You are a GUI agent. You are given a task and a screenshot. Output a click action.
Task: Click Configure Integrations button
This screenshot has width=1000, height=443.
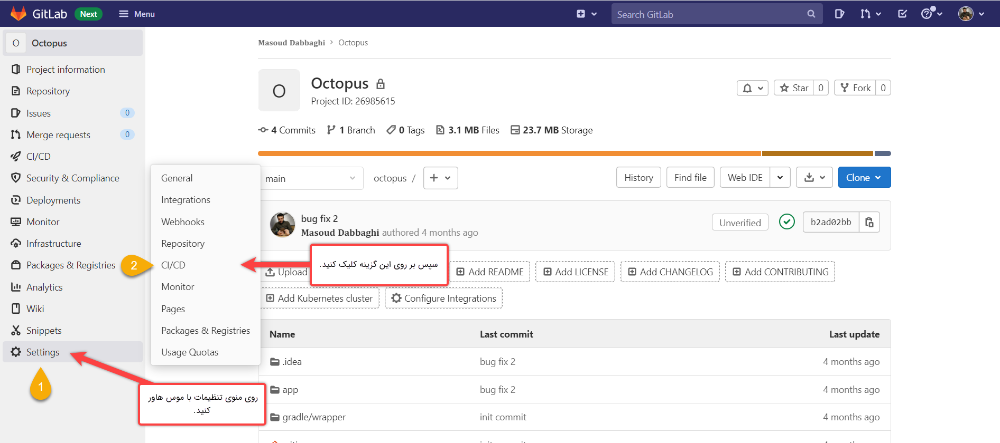(x=444, y=298)
